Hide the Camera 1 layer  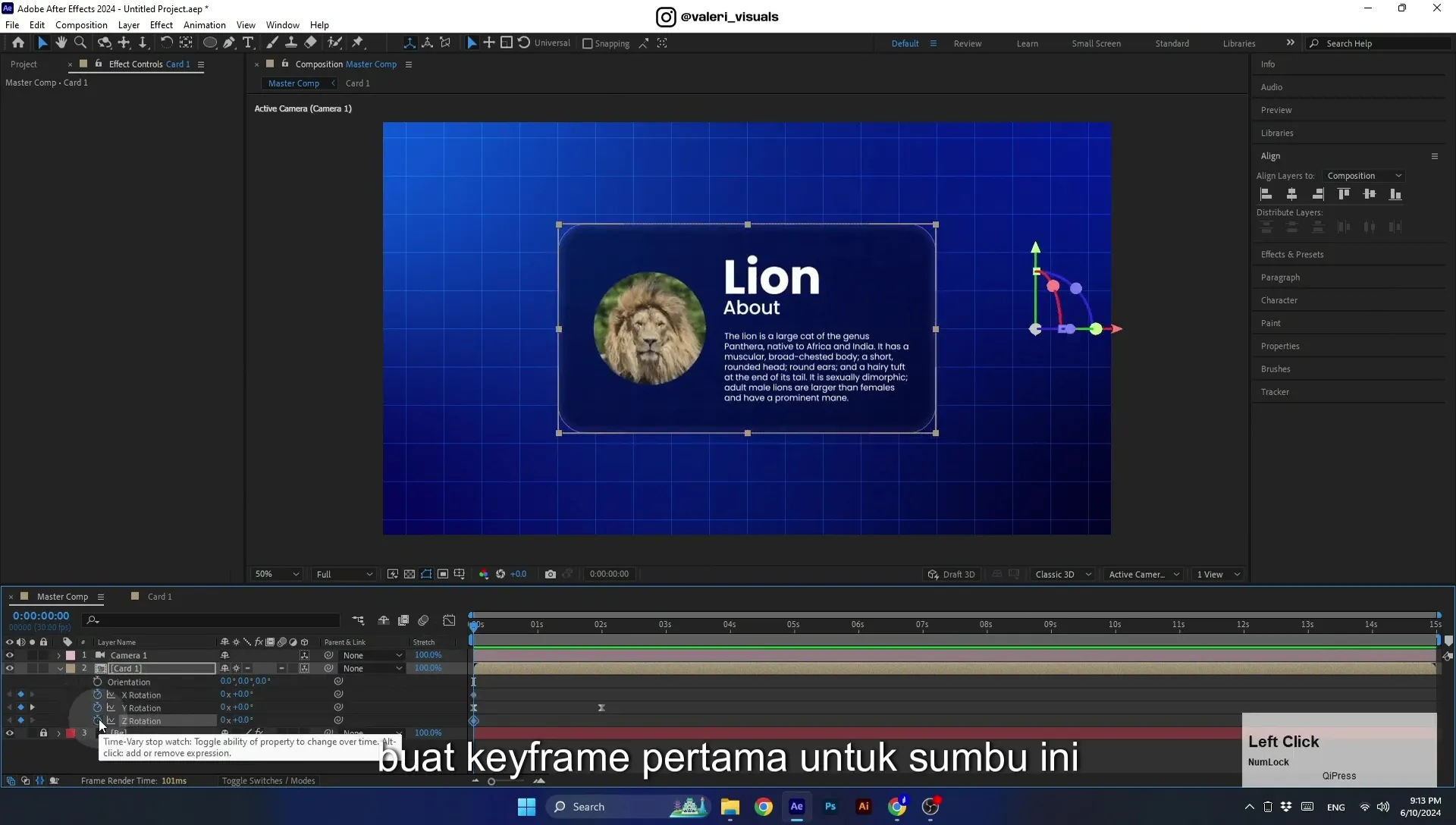(x=10, y=655)
